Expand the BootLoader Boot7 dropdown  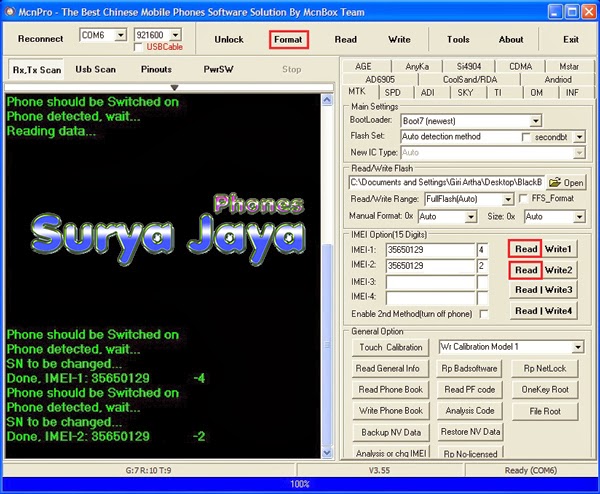pyautogui.click(x=536, y=121)
